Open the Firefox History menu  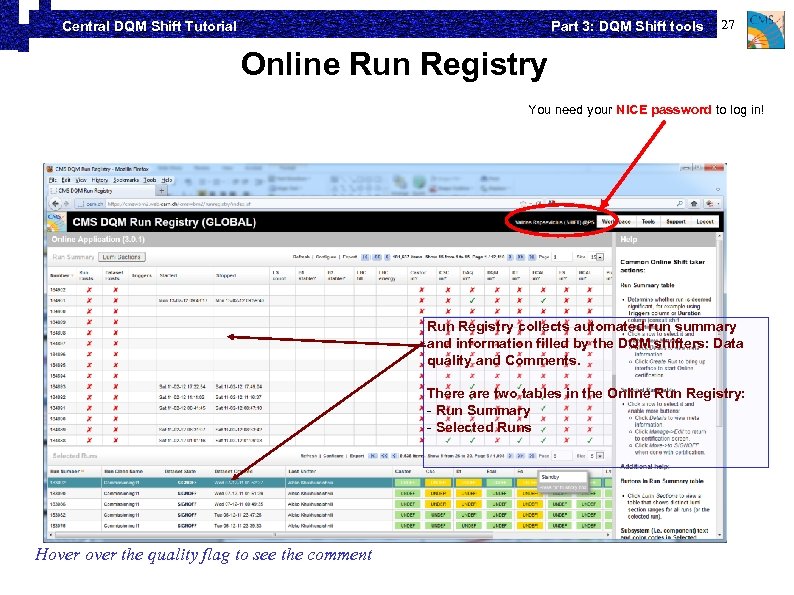[100, 180]
